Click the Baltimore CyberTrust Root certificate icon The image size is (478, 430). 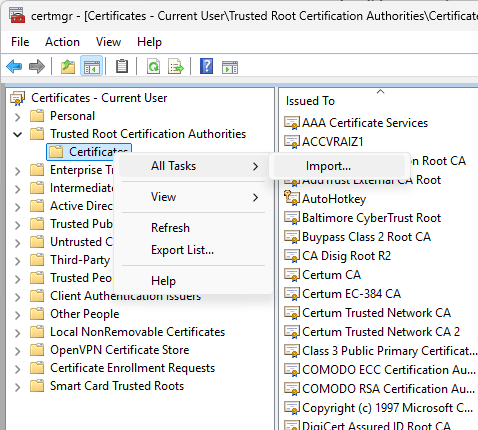(292, 218)
